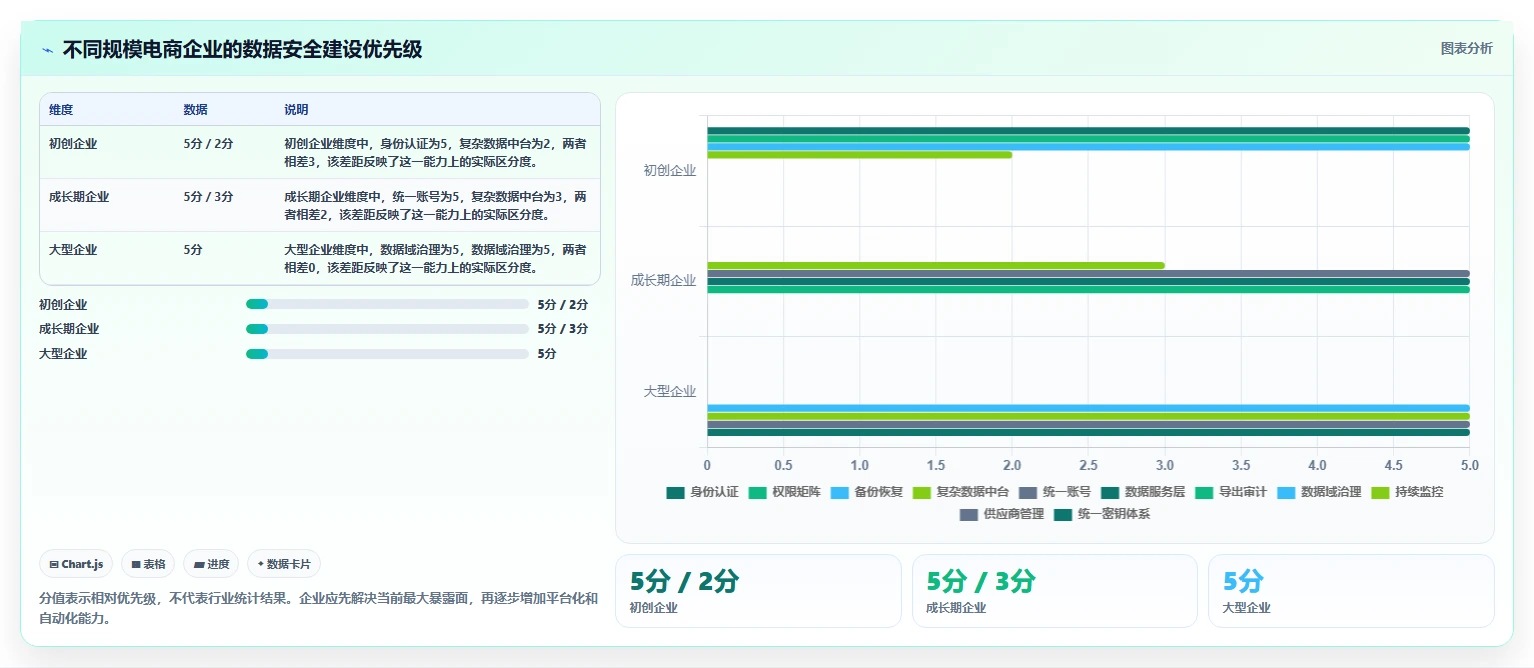Image resolution: width=1534 pixels, height=668 pixels.
Task: Click table value 5分 / 2分
Action: [x=209, y=144]
